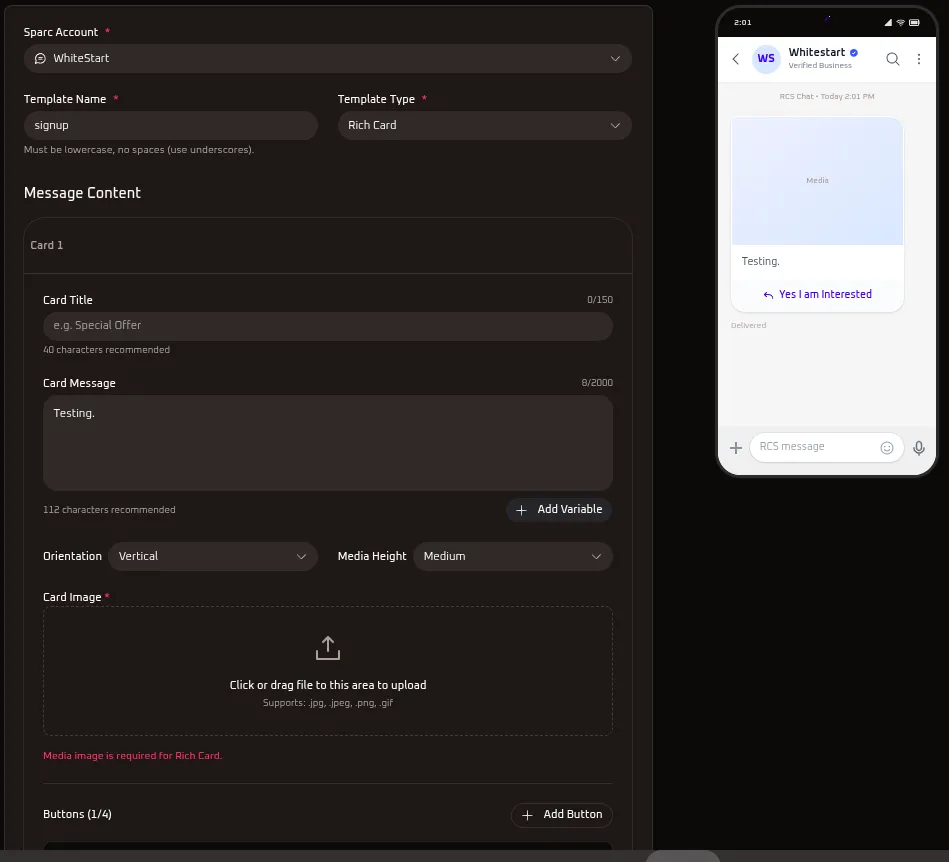Open the Media Height Medium dropdown

513,556
